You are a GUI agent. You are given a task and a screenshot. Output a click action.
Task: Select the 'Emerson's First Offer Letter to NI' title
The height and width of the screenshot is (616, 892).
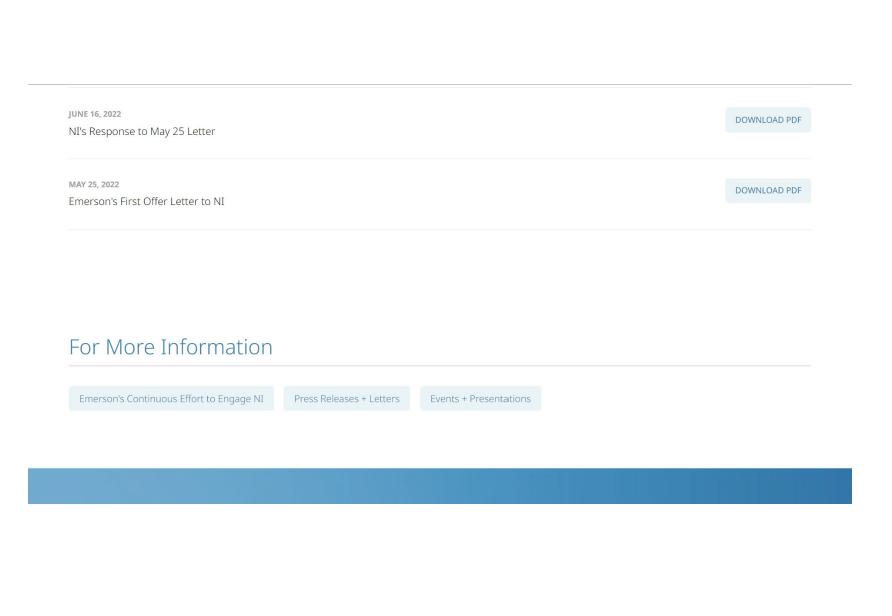[146, 201]
